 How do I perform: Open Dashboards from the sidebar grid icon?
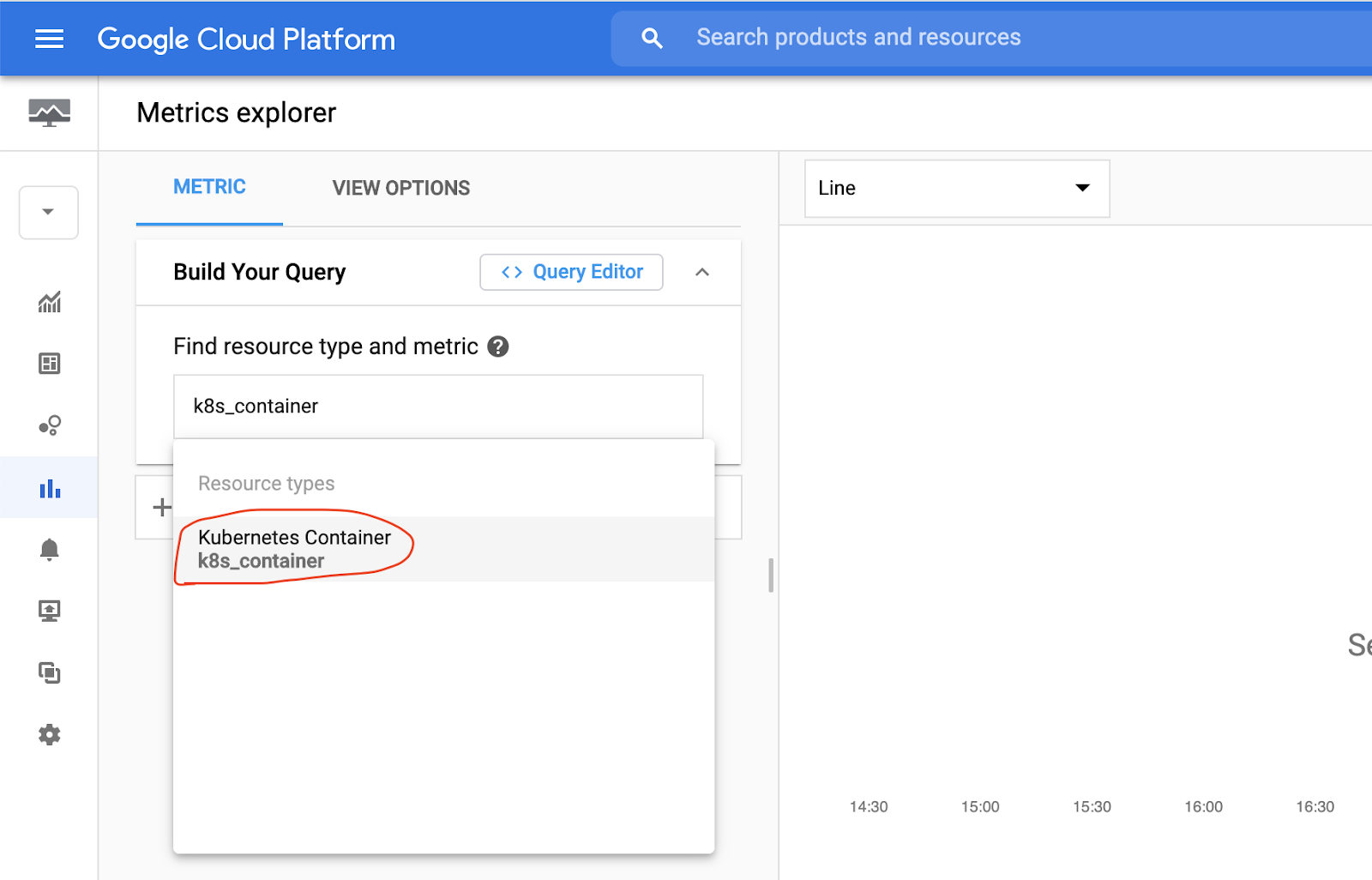[49, 364]
